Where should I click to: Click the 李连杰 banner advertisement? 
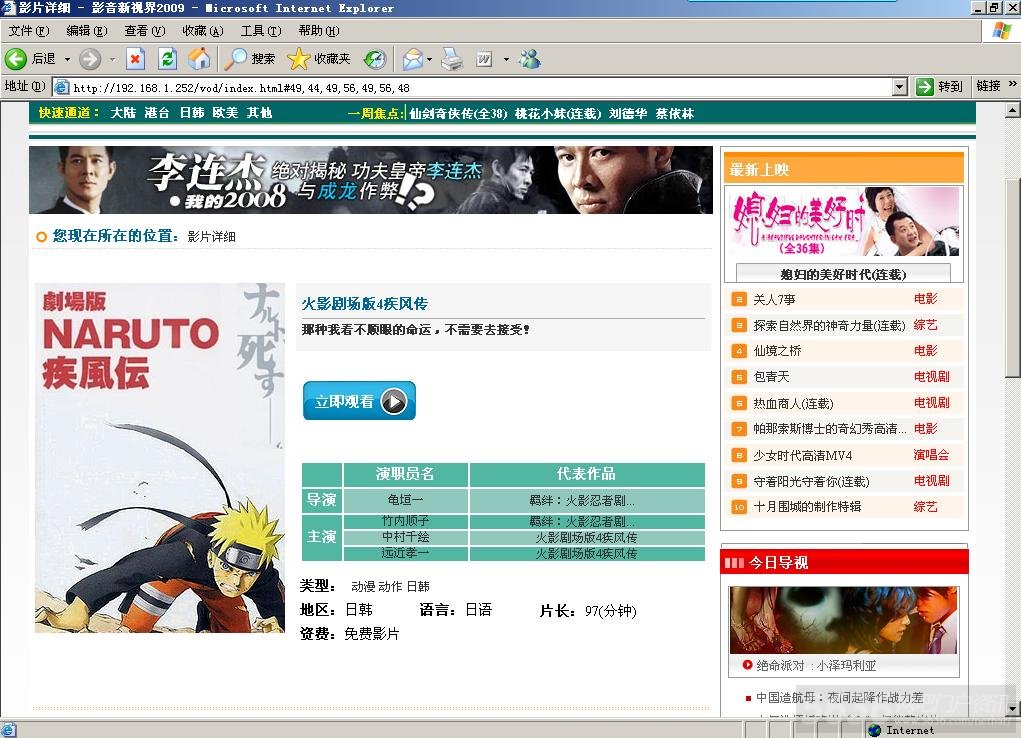tap(371, 180)
